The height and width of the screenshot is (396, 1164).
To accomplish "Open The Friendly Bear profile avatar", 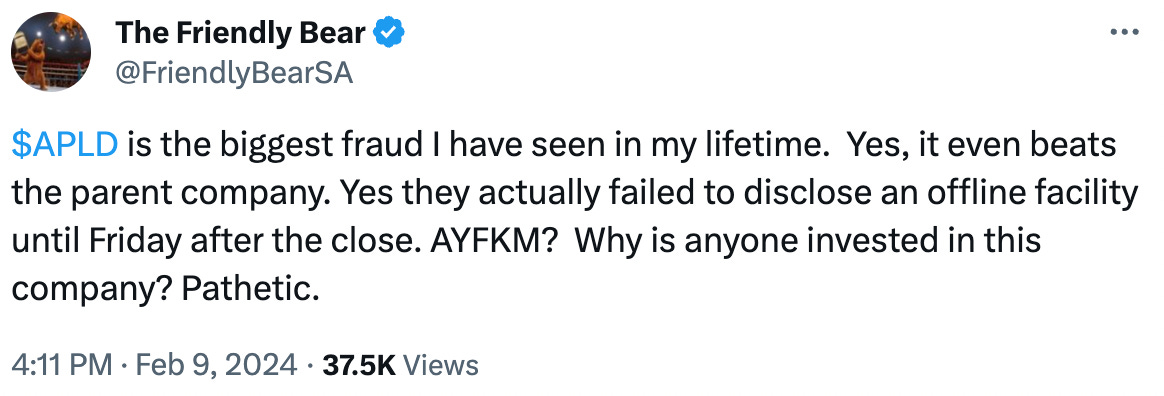I will [x=51, y=51].
